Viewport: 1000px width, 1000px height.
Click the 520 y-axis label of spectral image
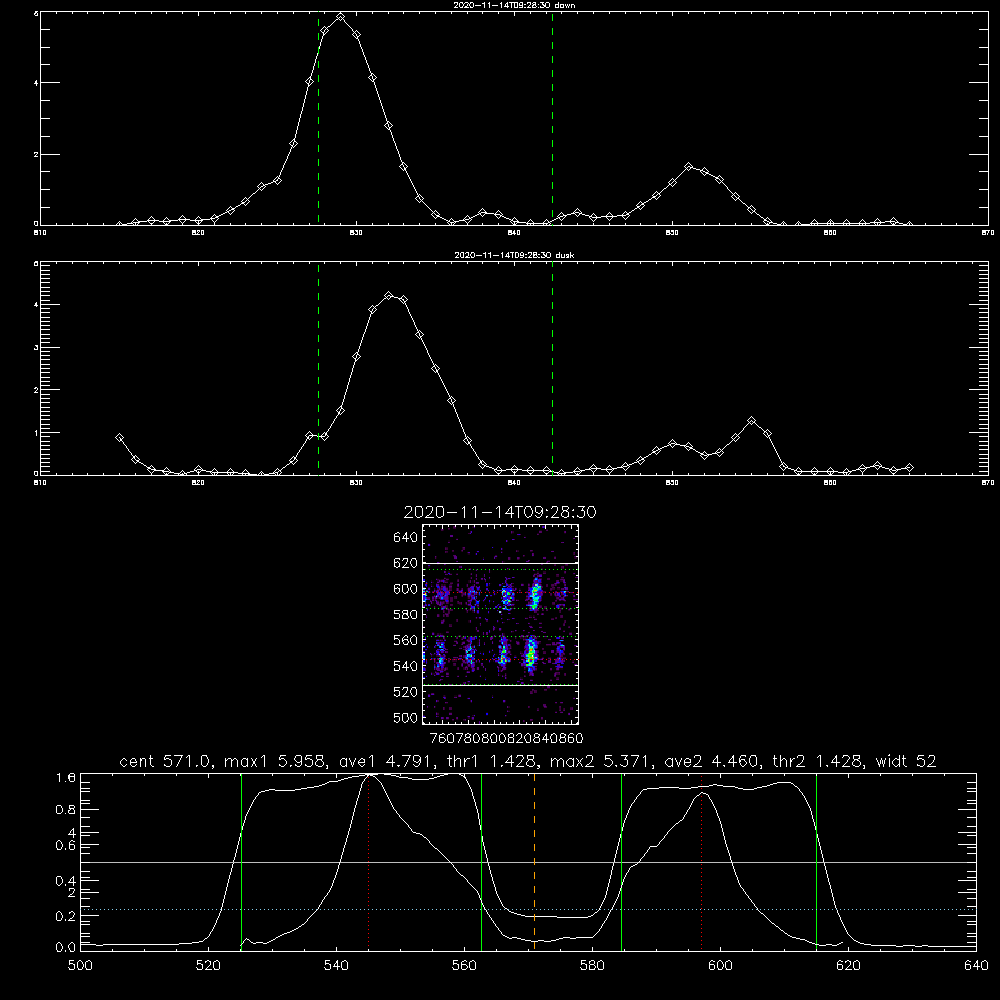(x=405, y=692)
